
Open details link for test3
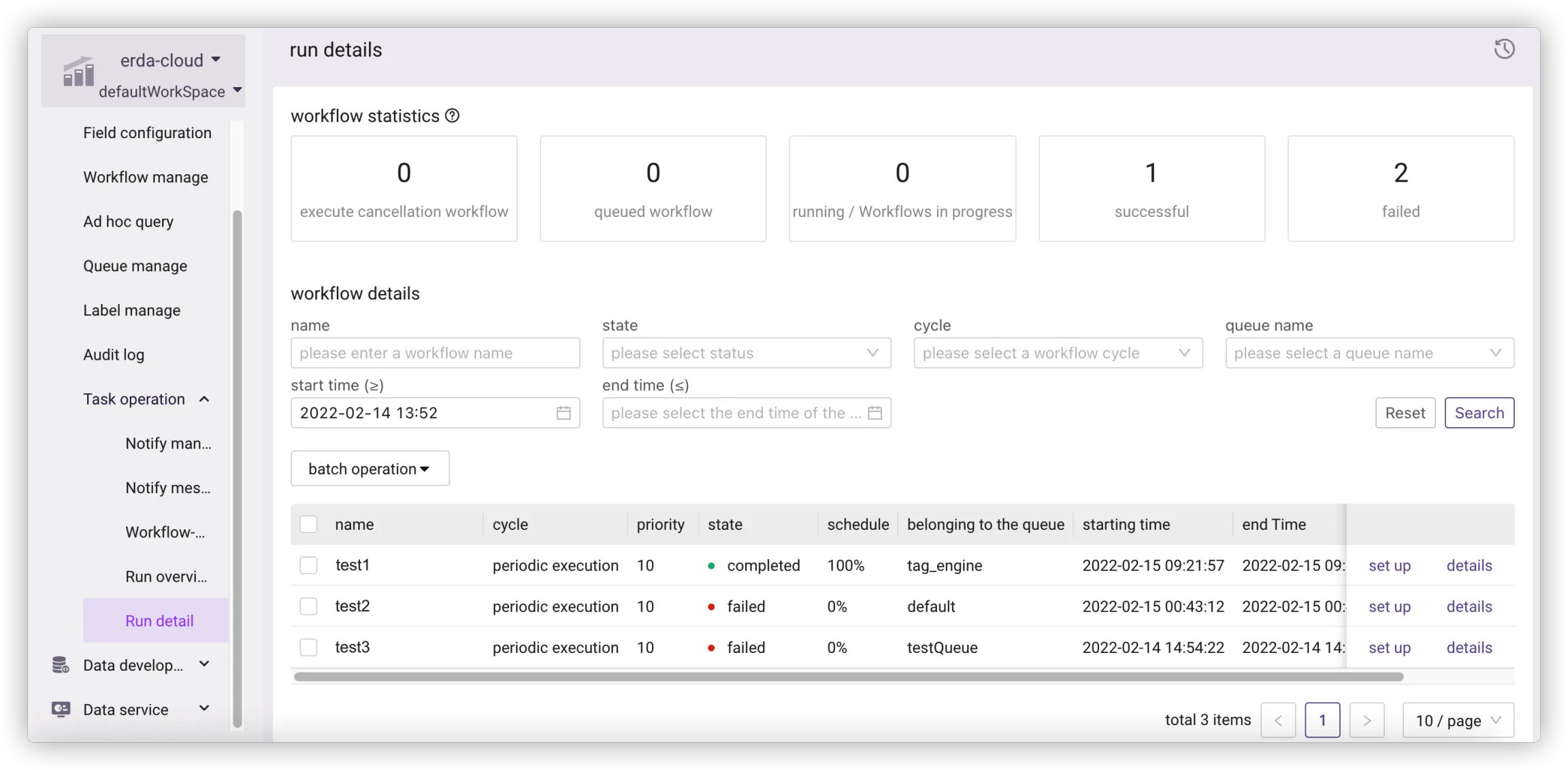tap(1469, 648)
